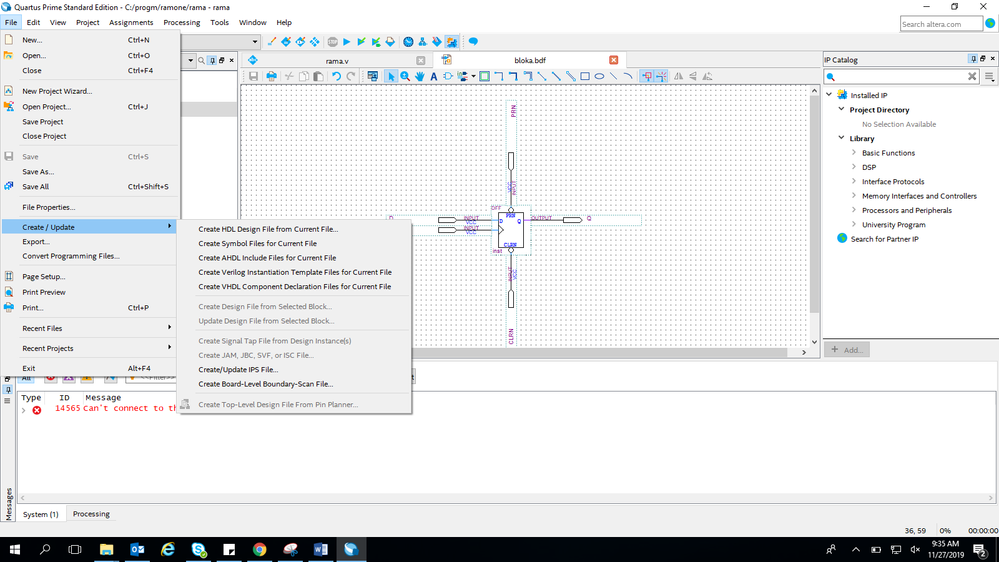Switch to the rama.v tab
Screen dimensions: 999x562
[337, 61]
